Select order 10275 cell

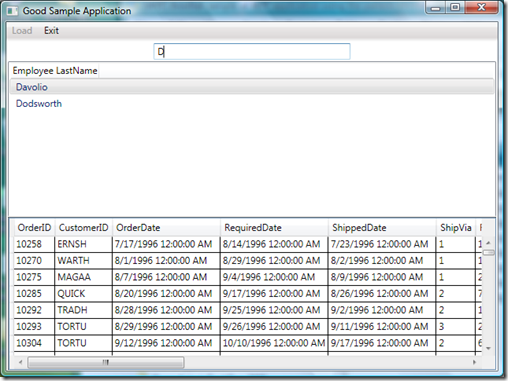pyautogui.click(x=34, y=277)
